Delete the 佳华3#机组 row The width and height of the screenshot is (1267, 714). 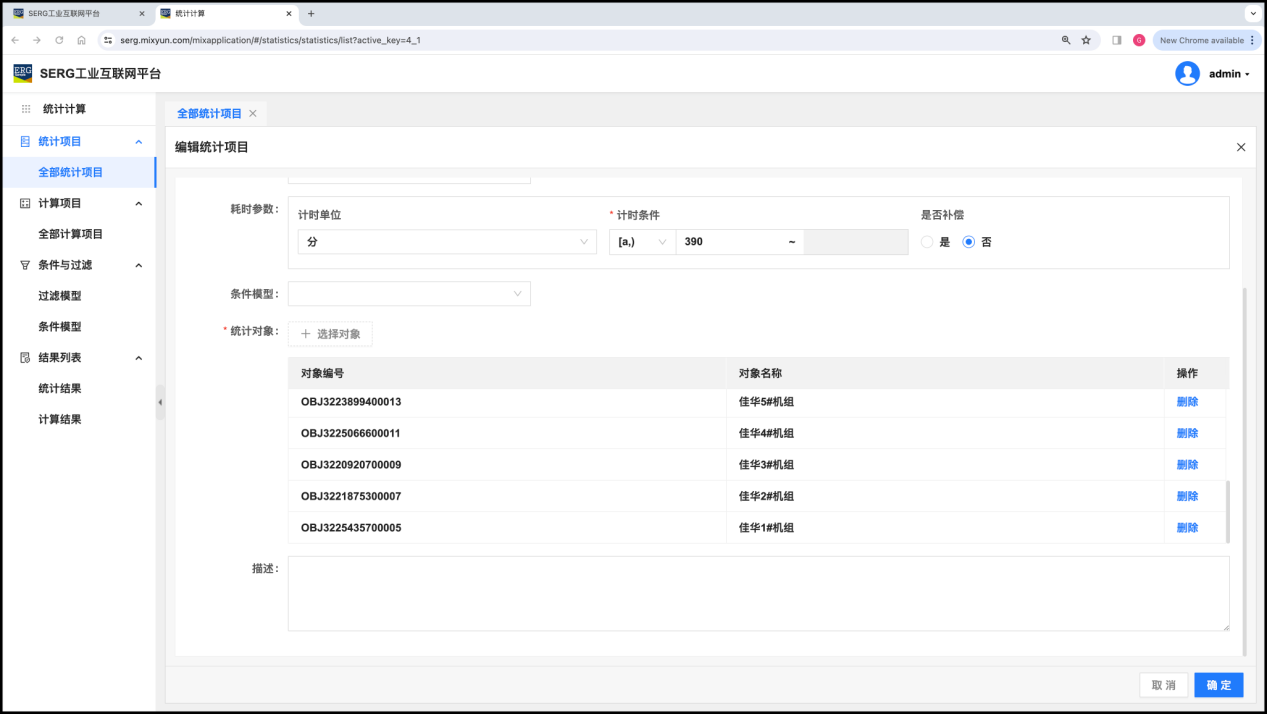1187,465
